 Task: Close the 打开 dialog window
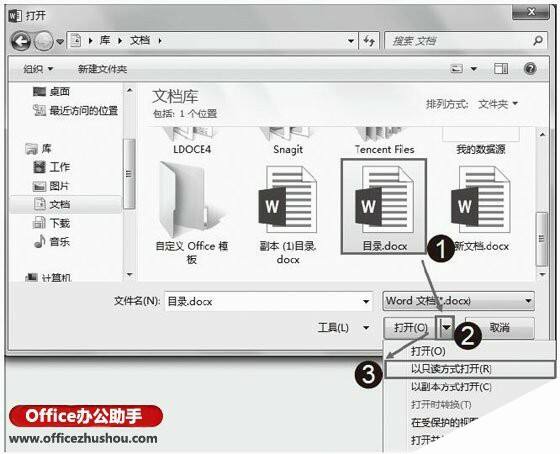531,12
